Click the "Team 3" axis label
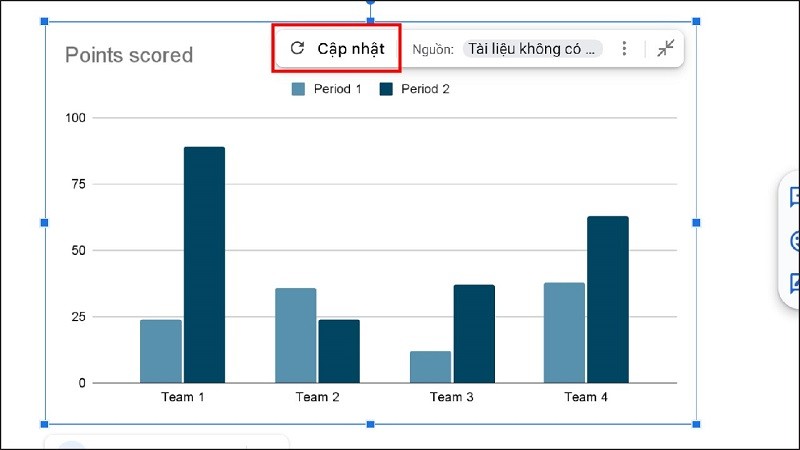Viewport: 800px width, 450px height. 452,397
